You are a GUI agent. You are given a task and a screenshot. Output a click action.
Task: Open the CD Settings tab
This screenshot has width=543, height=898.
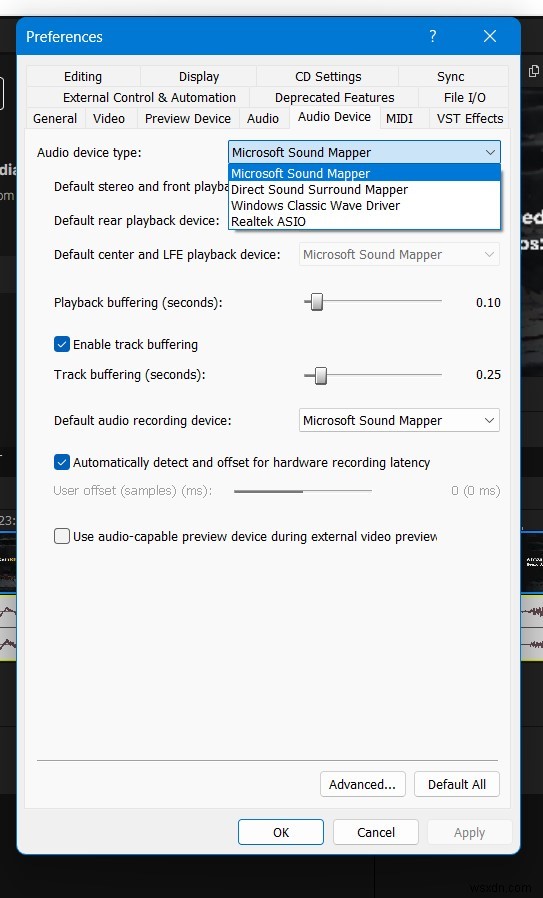[328, 77]
